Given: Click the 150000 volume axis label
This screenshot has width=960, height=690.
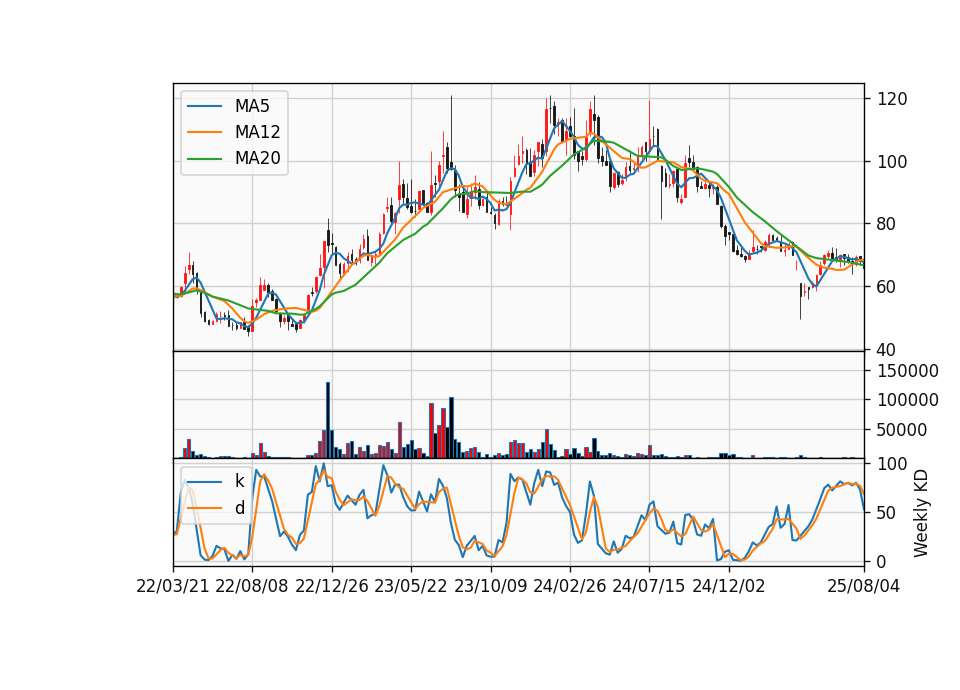Looking at the screenshot, I should [908, 370].
